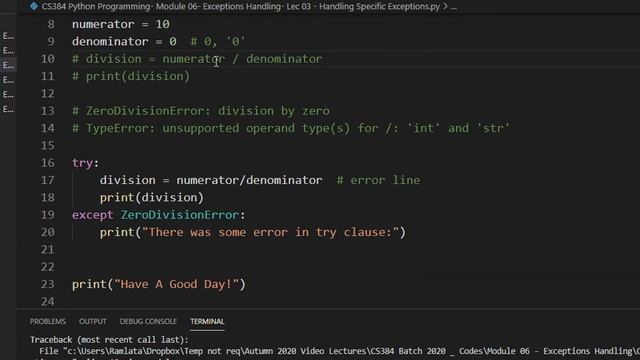Switch to the PROBLEMS panel tab

coord(48,321)
